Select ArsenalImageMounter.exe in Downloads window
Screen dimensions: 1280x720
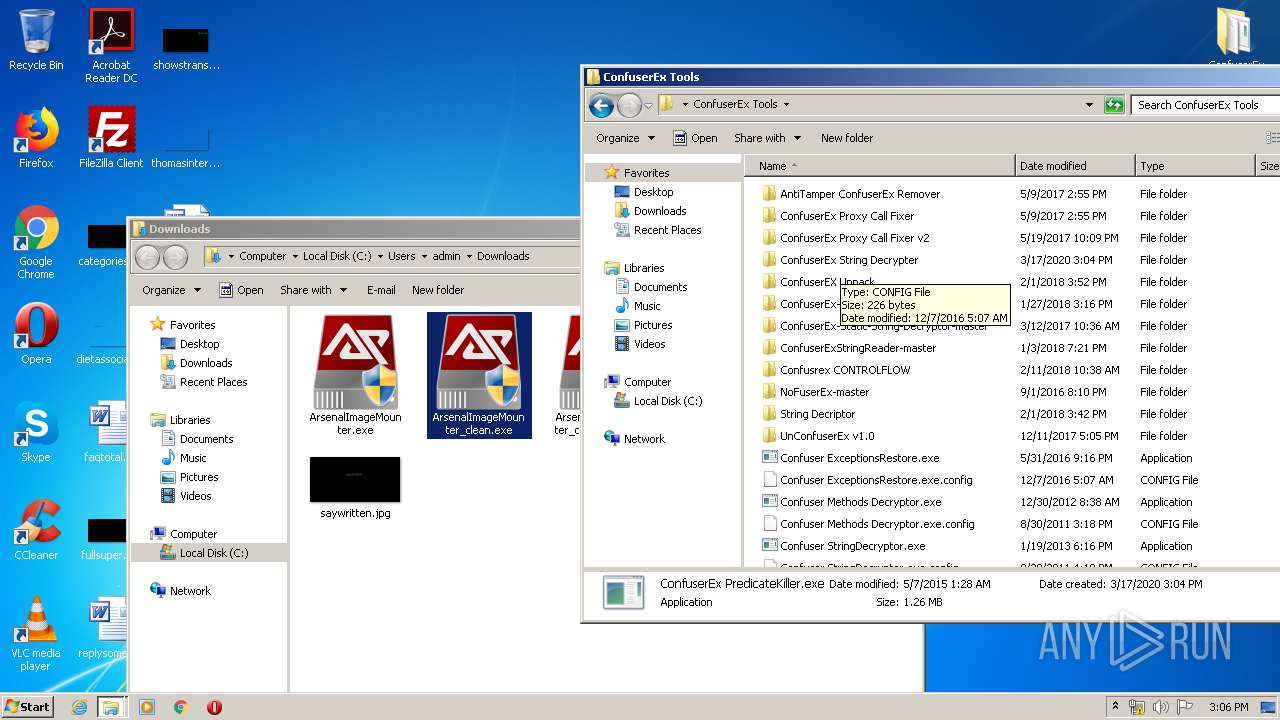click(355, 376)
